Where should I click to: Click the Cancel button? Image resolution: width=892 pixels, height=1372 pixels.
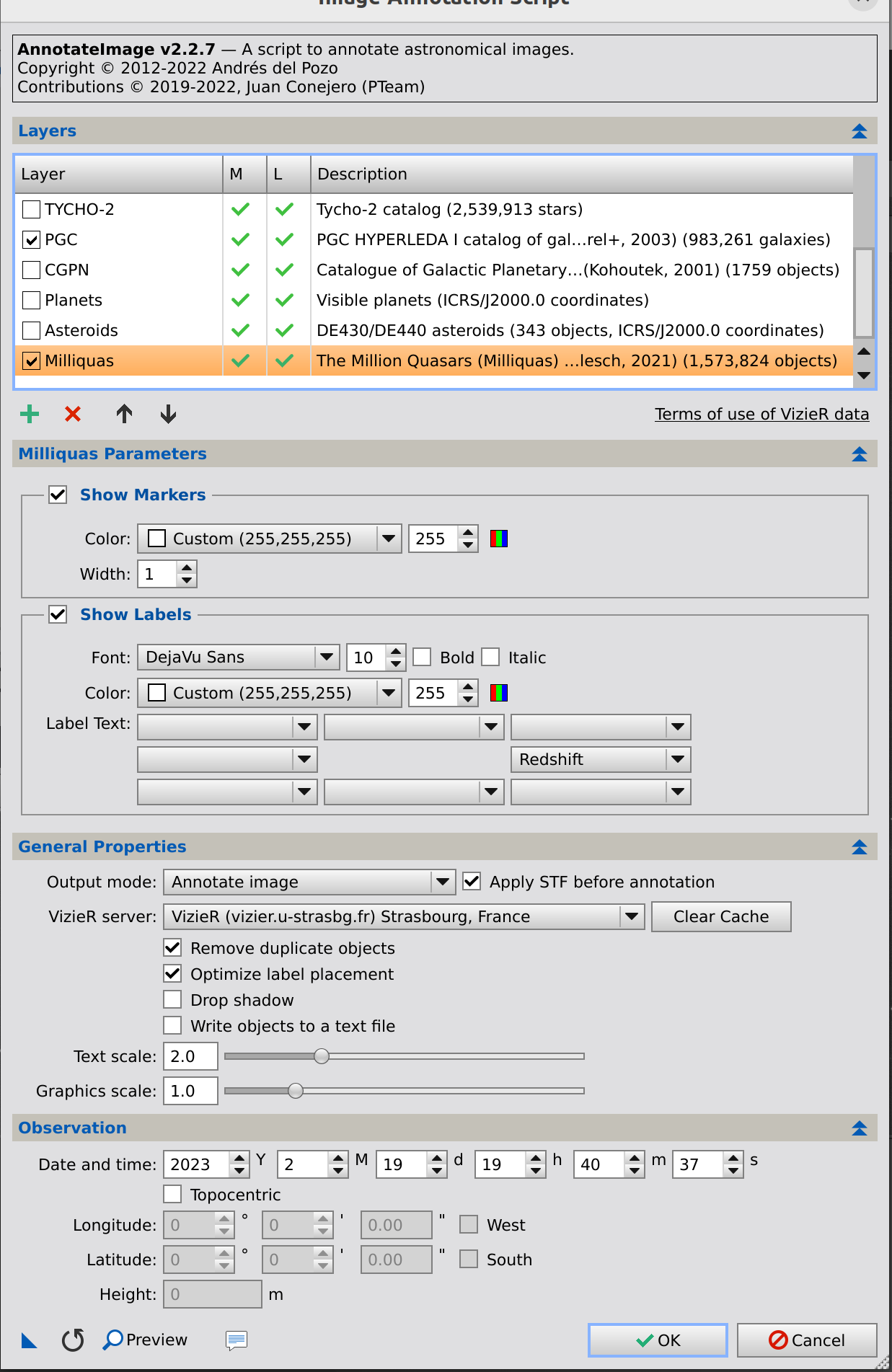pyautogui.click(x=807, y=1340)
